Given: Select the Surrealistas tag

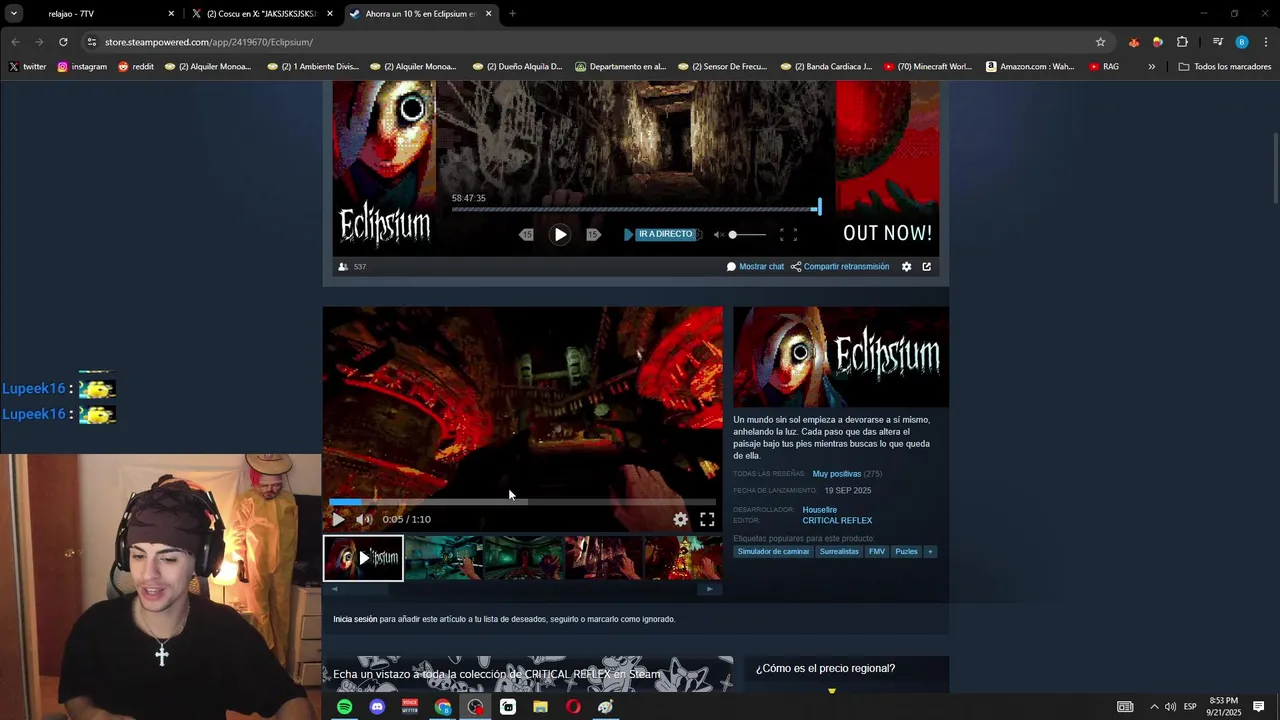Looking at the screenshot, I should (839, 552).
